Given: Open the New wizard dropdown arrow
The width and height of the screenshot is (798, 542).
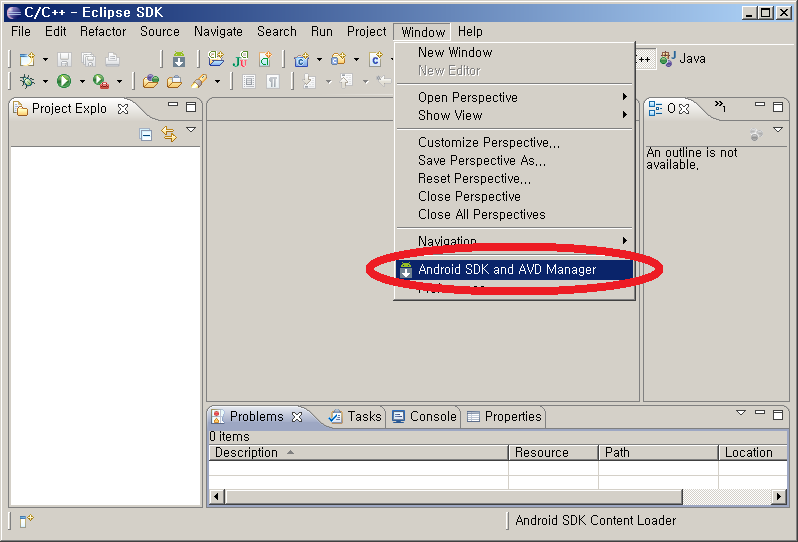Looking at the screenshot, I should tap(45, 60).
